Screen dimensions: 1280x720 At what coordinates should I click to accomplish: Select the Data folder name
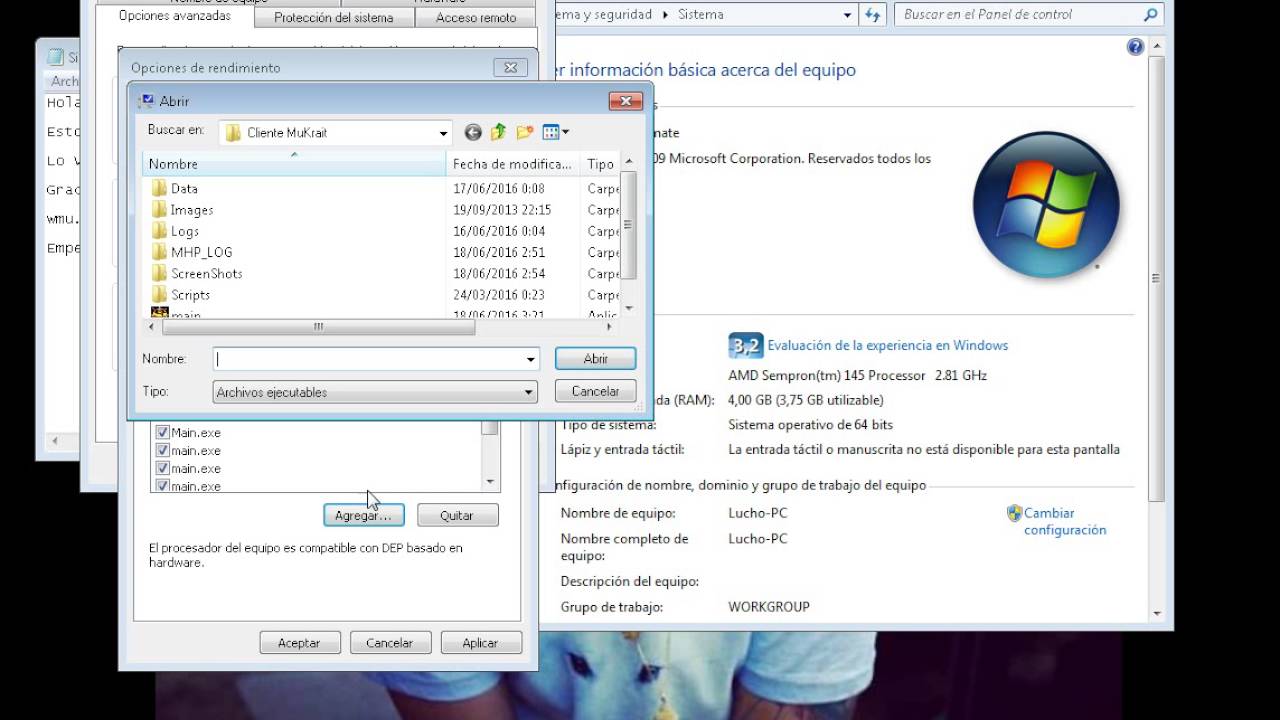184,188
